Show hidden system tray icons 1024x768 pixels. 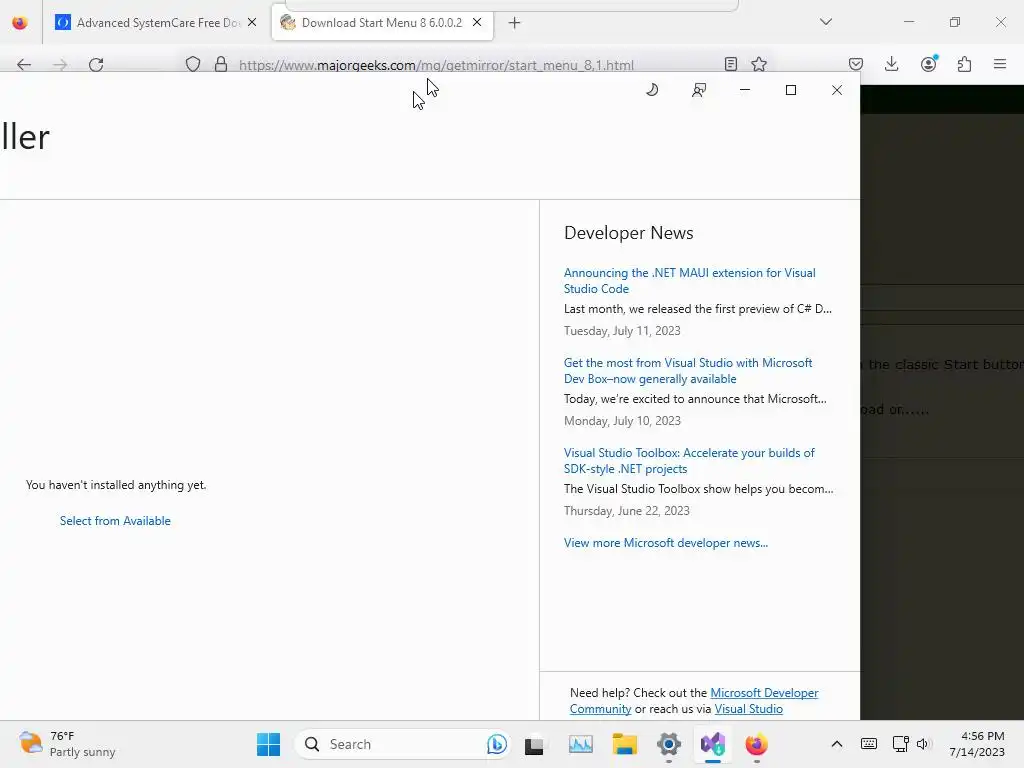click(837, 744)
